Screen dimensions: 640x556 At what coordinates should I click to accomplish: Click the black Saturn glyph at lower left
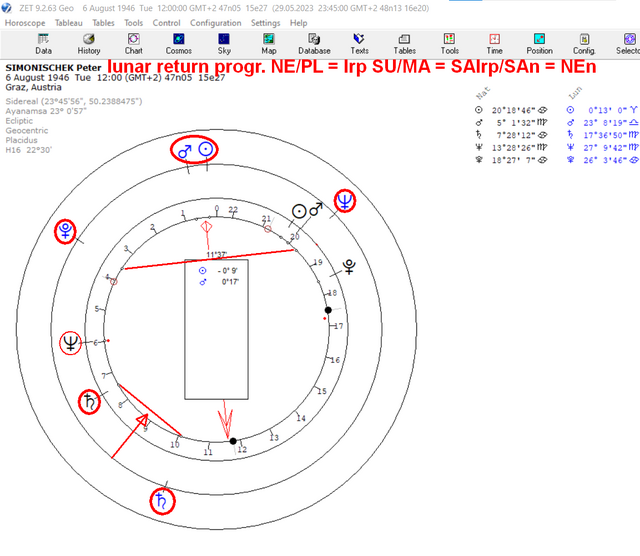[89, 402]
